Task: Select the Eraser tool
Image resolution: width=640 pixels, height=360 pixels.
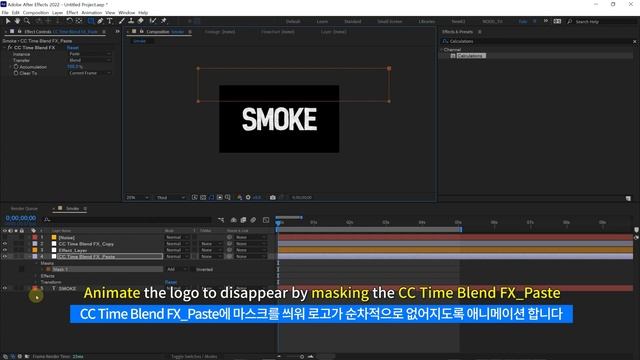Action: (141, 21)
